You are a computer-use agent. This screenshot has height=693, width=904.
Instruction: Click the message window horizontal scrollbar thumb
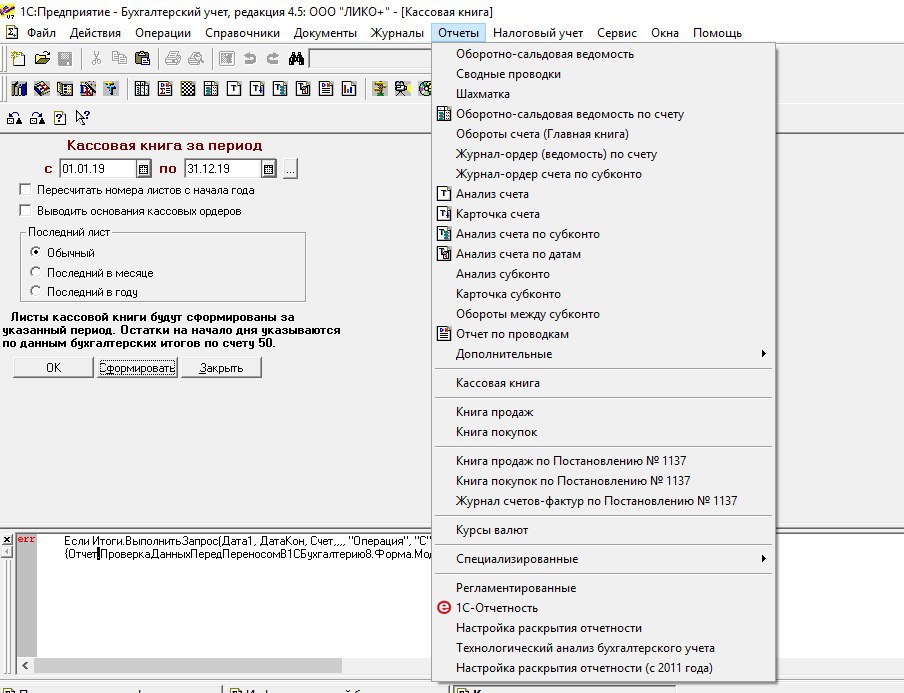pyautogui.click(x=188, y=665)
